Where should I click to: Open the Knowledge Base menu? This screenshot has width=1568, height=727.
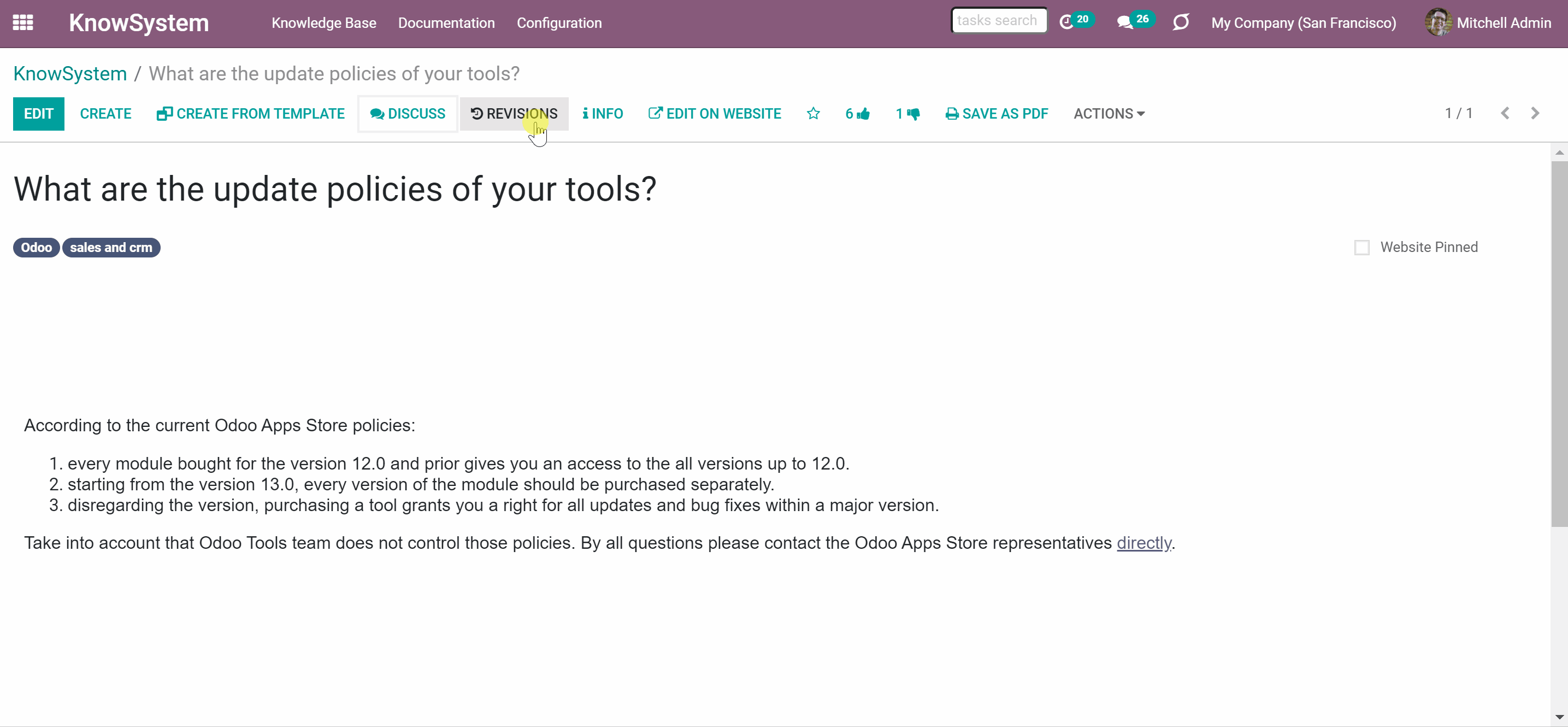pyautogui.click(x=324, y=23)
